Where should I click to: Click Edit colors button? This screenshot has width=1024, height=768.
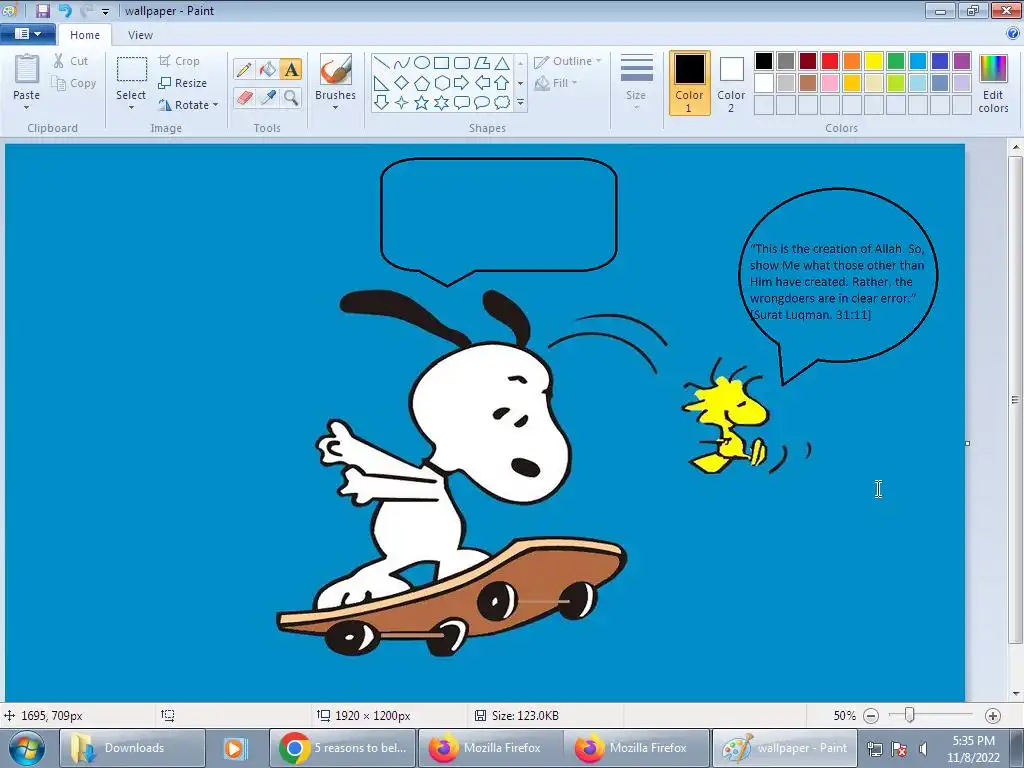tap(993, 84)
